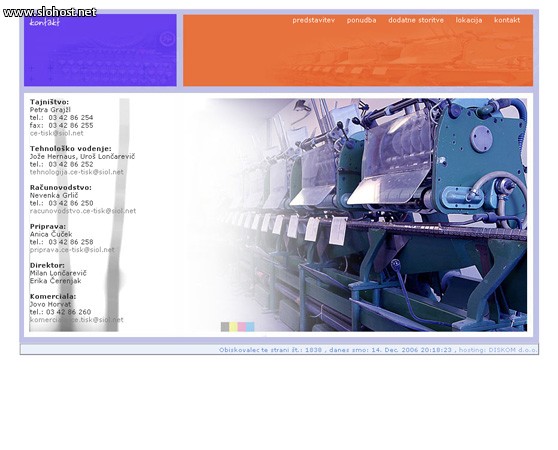Click the racunovodstvo.ce-tisk@siol.net email link

(x=83, y=211)
